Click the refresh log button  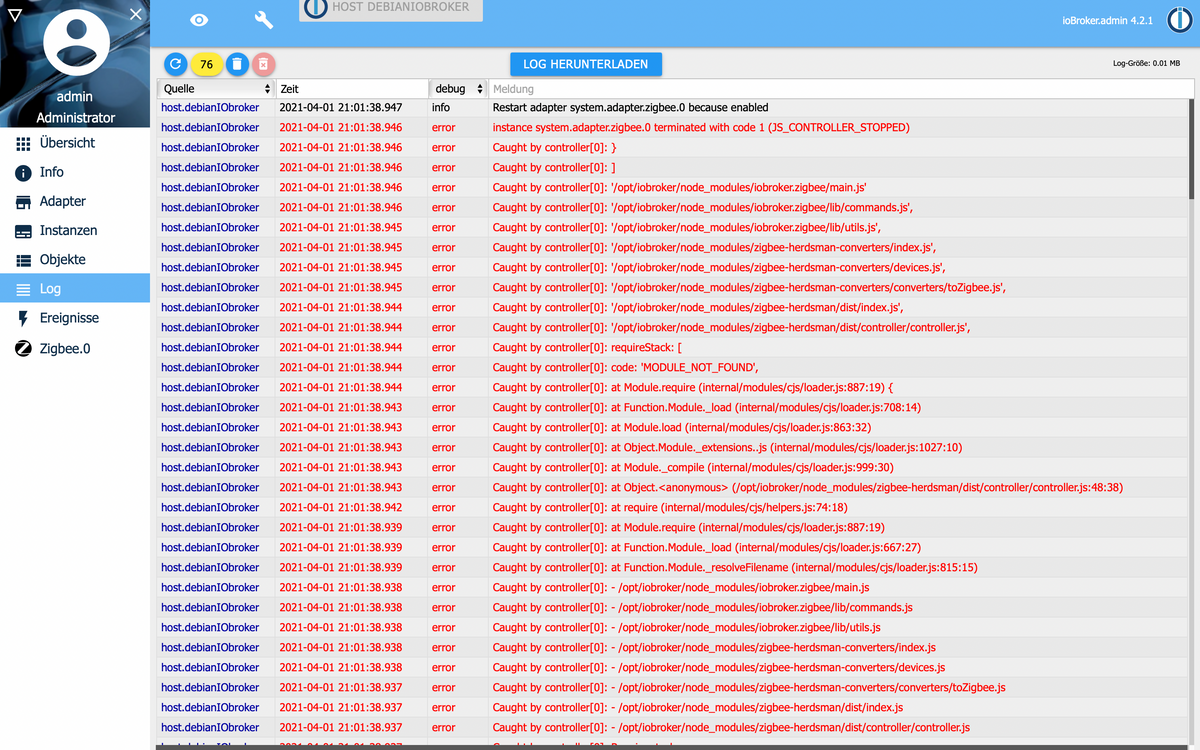(175, 64)
